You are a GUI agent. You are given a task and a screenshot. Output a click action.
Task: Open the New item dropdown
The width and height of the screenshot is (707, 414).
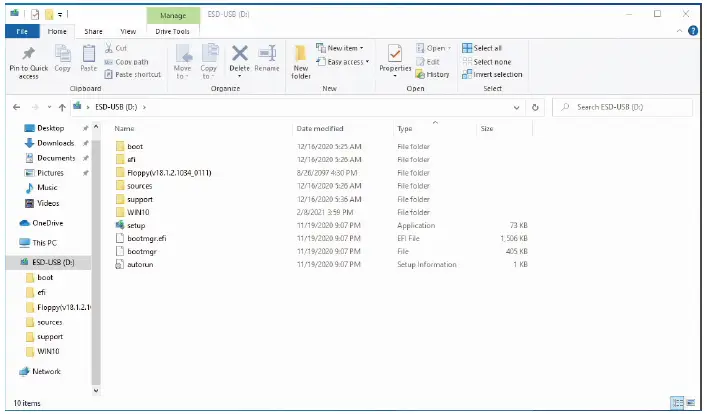point(340,48)
